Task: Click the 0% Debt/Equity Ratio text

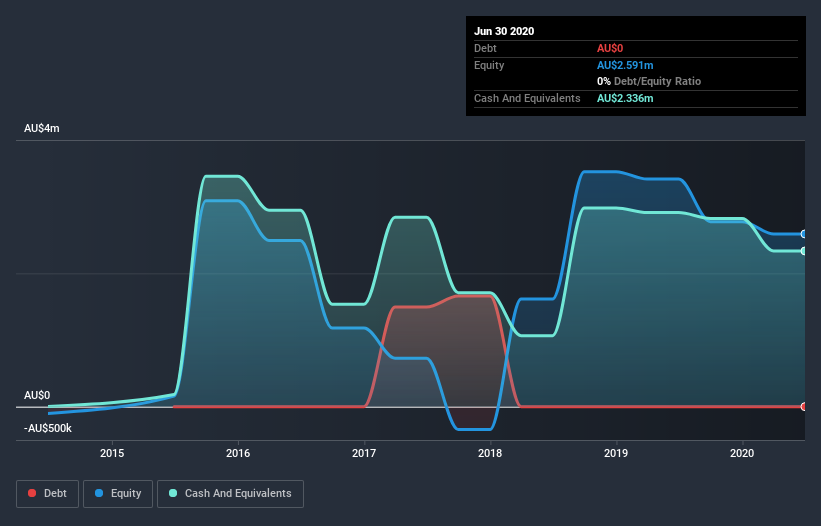Action: click(x=649, y=81)
